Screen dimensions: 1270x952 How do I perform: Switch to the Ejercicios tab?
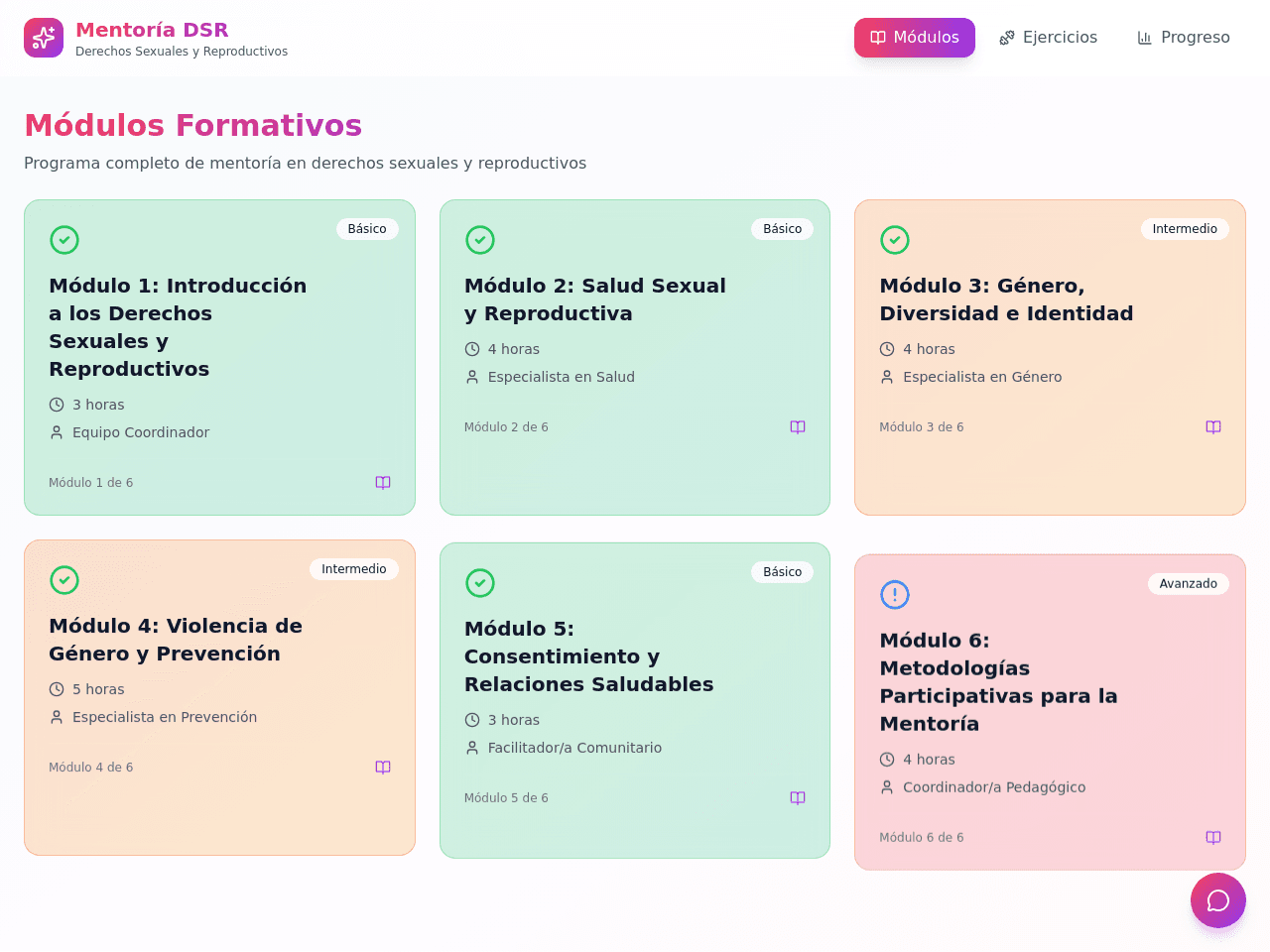[1048, 38]
